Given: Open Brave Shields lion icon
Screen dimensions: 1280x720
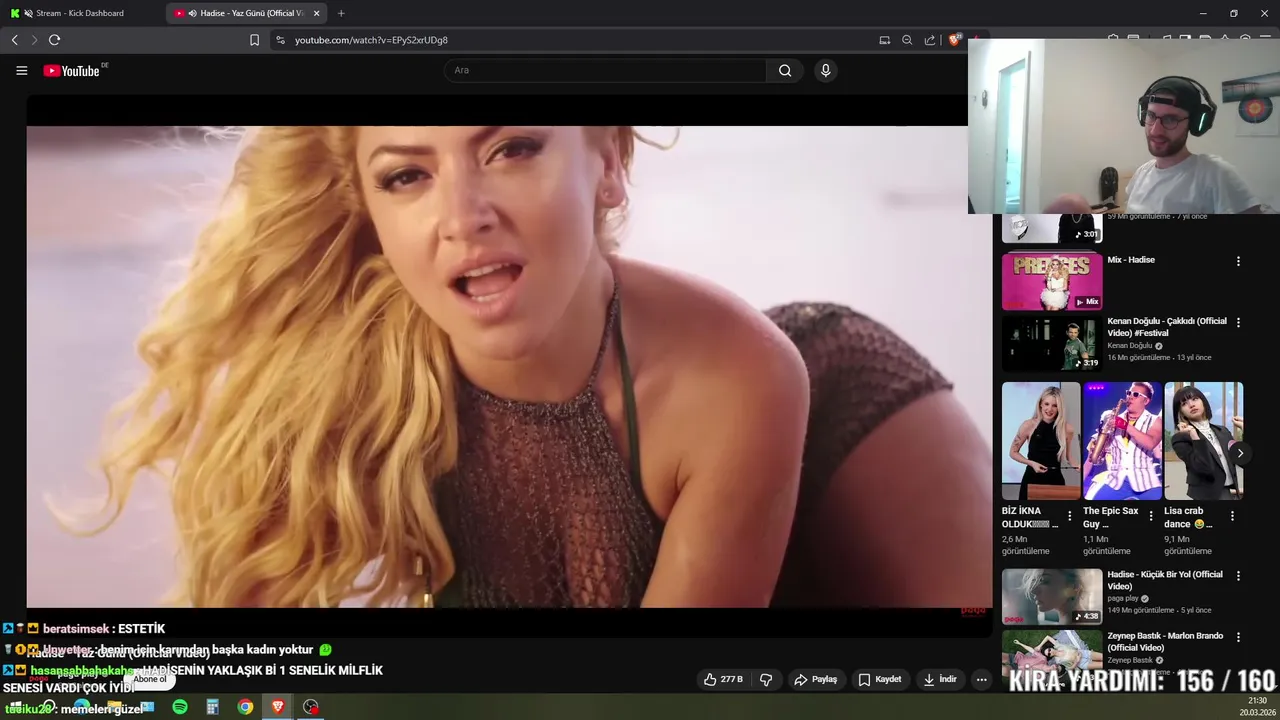Looking at the screenshot, I should pyautogui.click(x=955, y=40).
